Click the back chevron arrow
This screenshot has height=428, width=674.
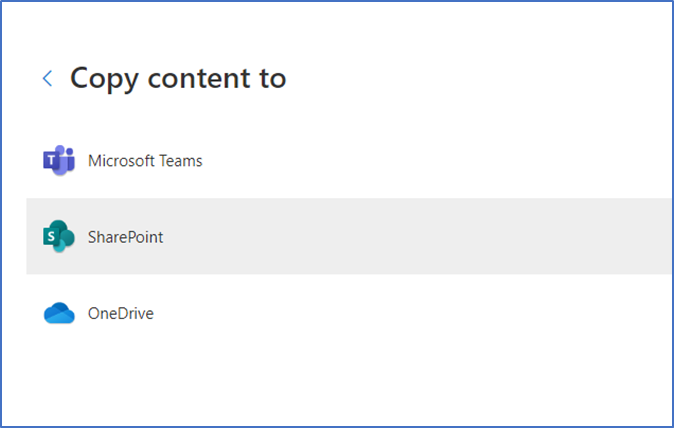click(x=48, y=79)
